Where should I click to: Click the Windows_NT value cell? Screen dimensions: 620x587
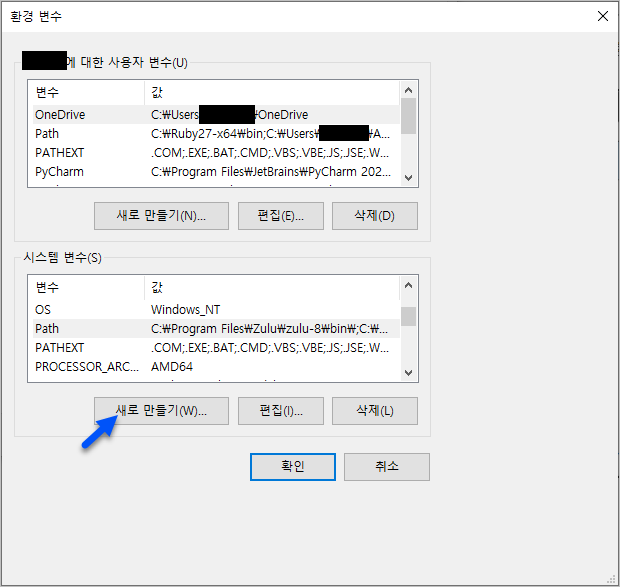(x=185, y=310)
